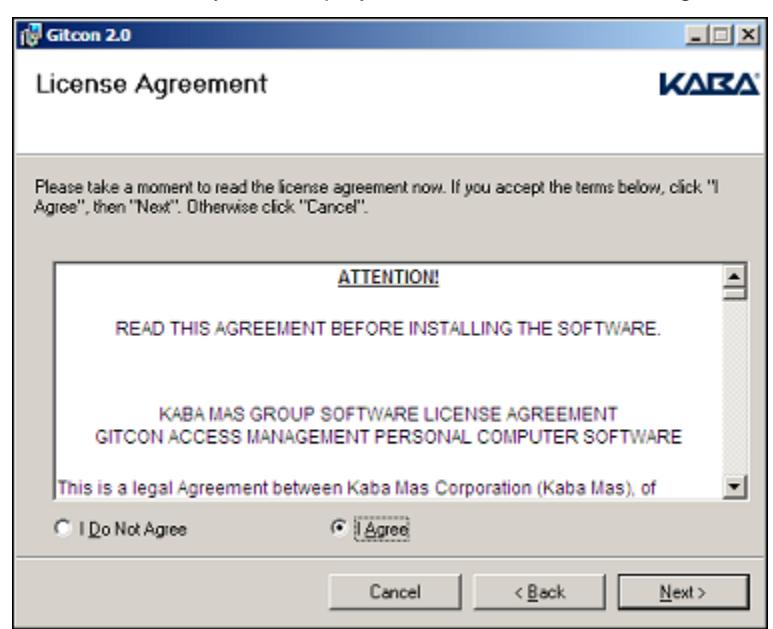
Task: Proceed with the Next button
Action: point(684,592)
